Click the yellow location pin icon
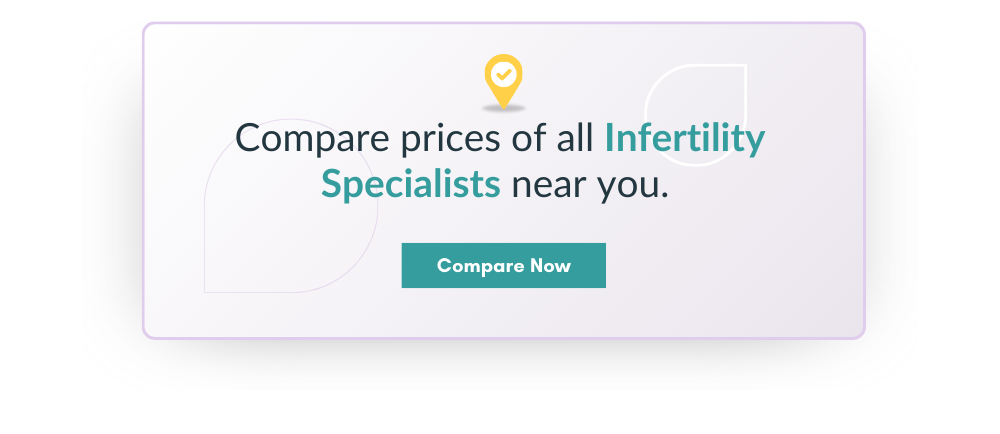This screenshot has height=434, width=1000. (x=503, y=80)
